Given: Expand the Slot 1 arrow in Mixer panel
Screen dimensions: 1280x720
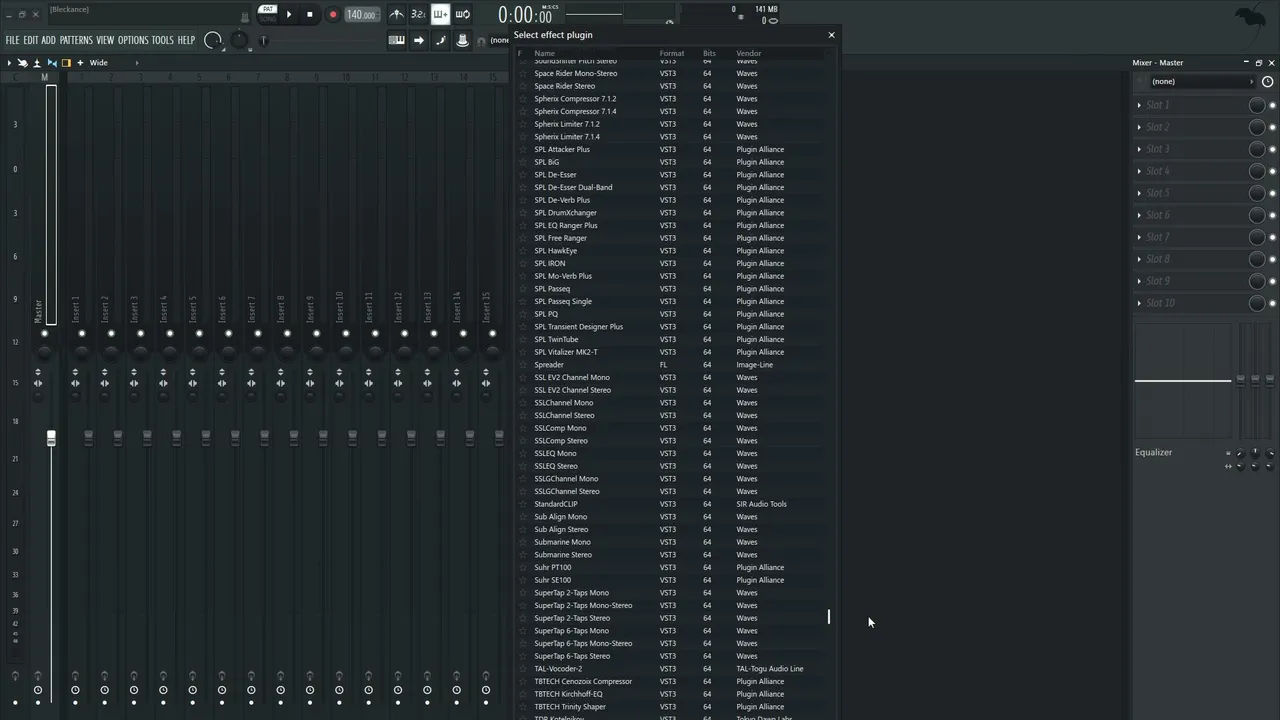Looking at the screenshot, I should [x=1139, y=105].
